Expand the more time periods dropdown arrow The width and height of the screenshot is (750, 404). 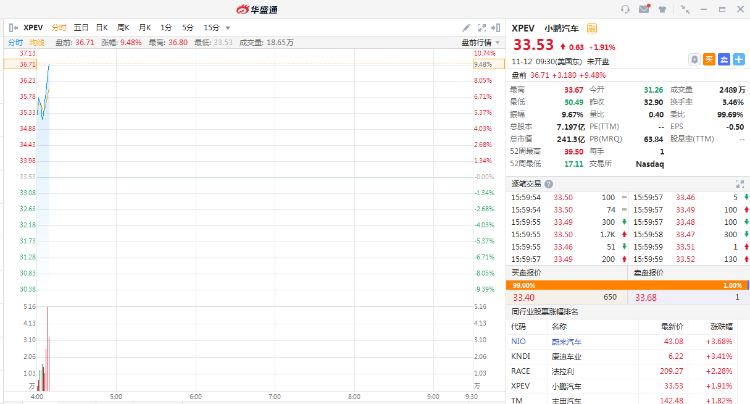click(x=226, y=27)
